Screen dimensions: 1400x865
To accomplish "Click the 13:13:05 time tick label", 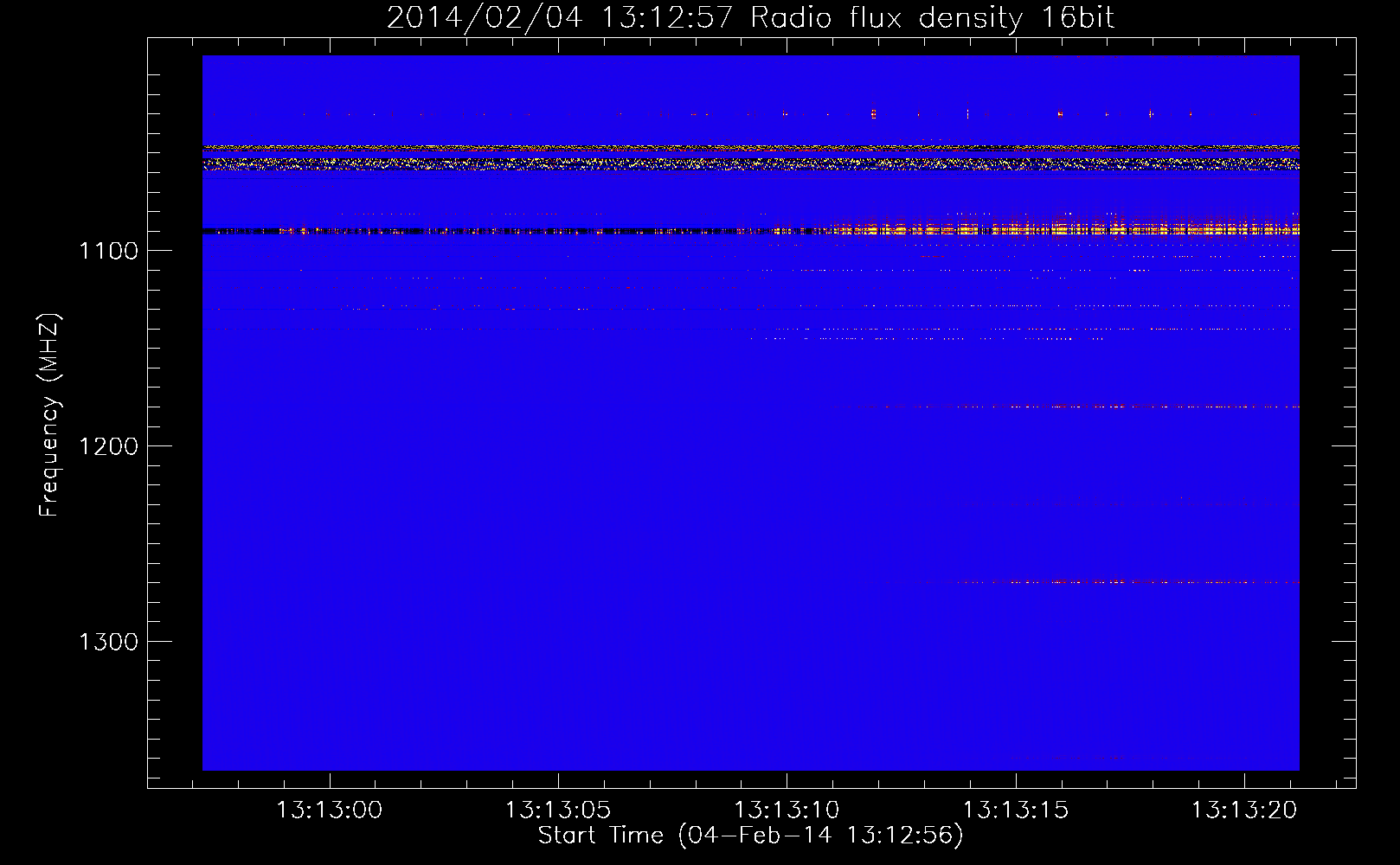I will (558, 811).
